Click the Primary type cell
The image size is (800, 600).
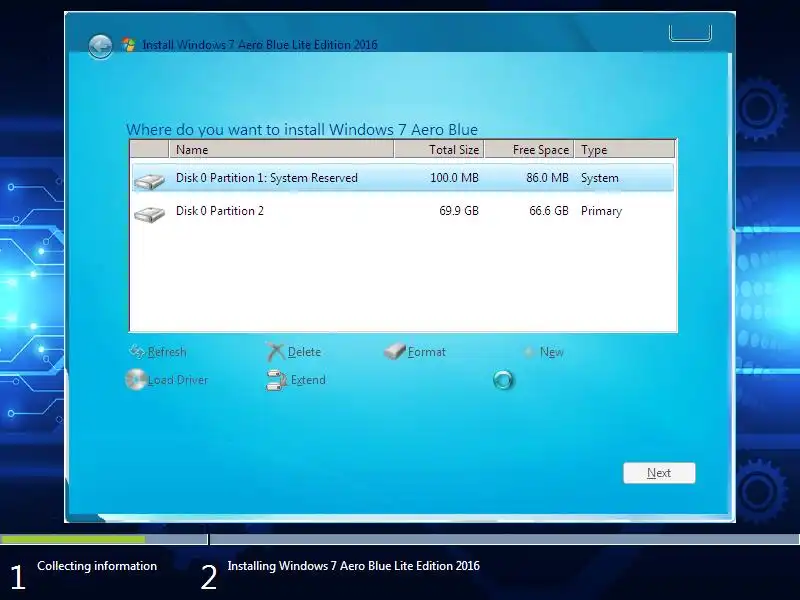click(x=601, y=211)
